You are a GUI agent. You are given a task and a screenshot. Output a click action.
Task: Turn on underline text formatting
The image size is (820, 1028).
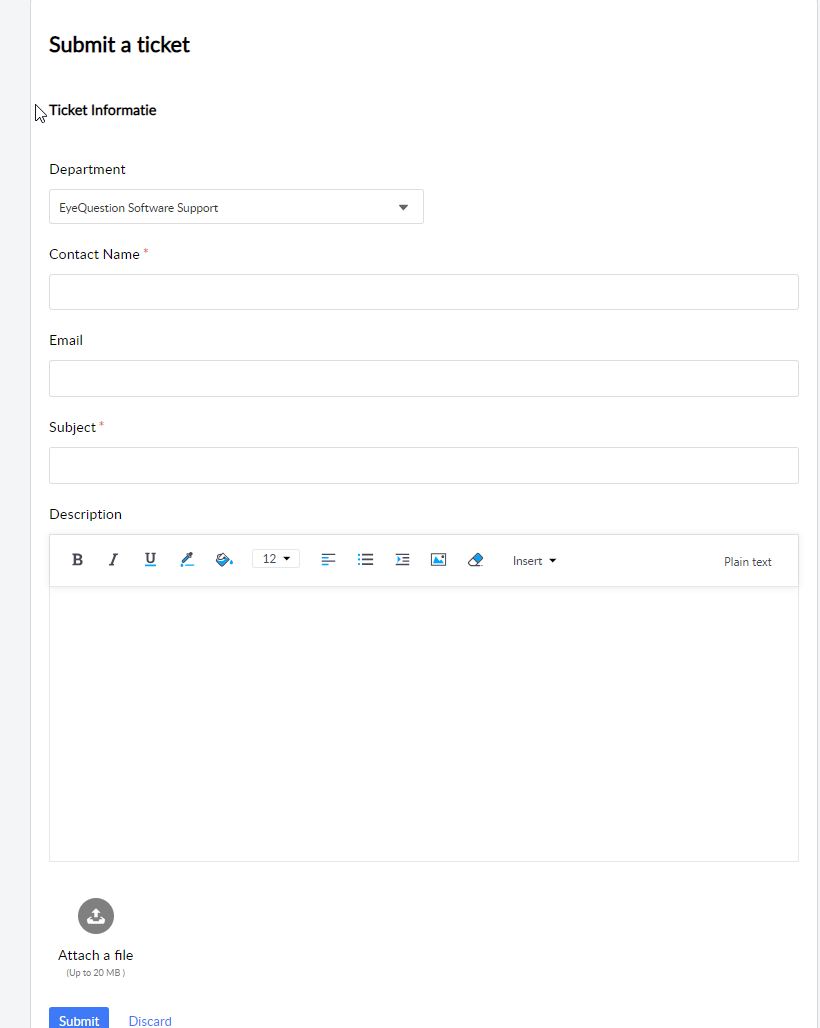[x=150, y=560]
